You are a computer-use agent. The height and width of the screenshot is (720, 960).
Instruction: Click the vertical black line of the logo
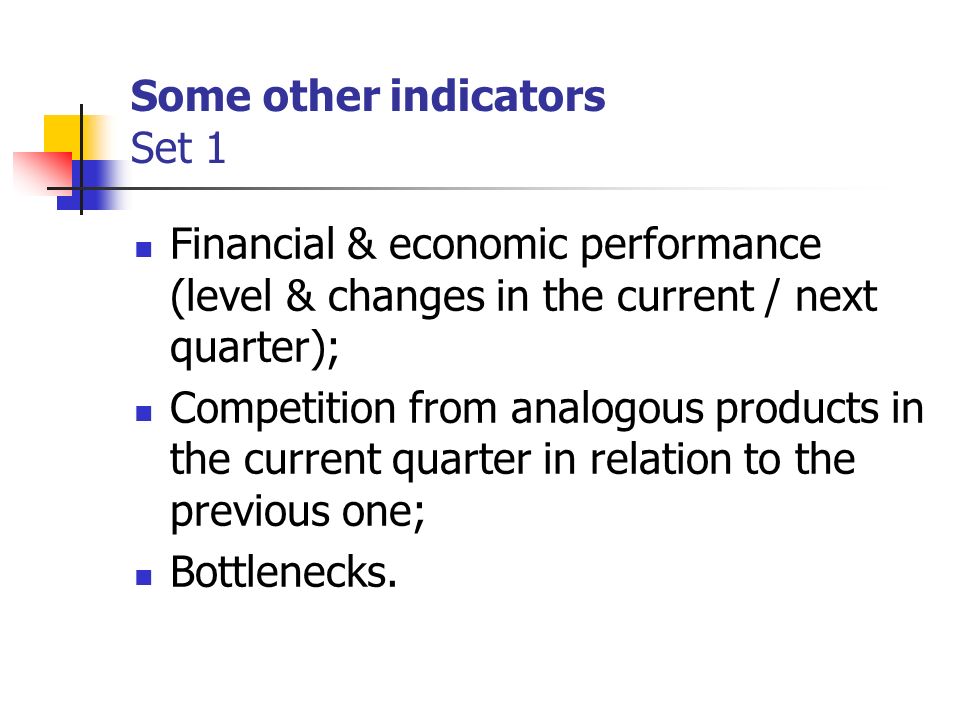tap(81, 159)
